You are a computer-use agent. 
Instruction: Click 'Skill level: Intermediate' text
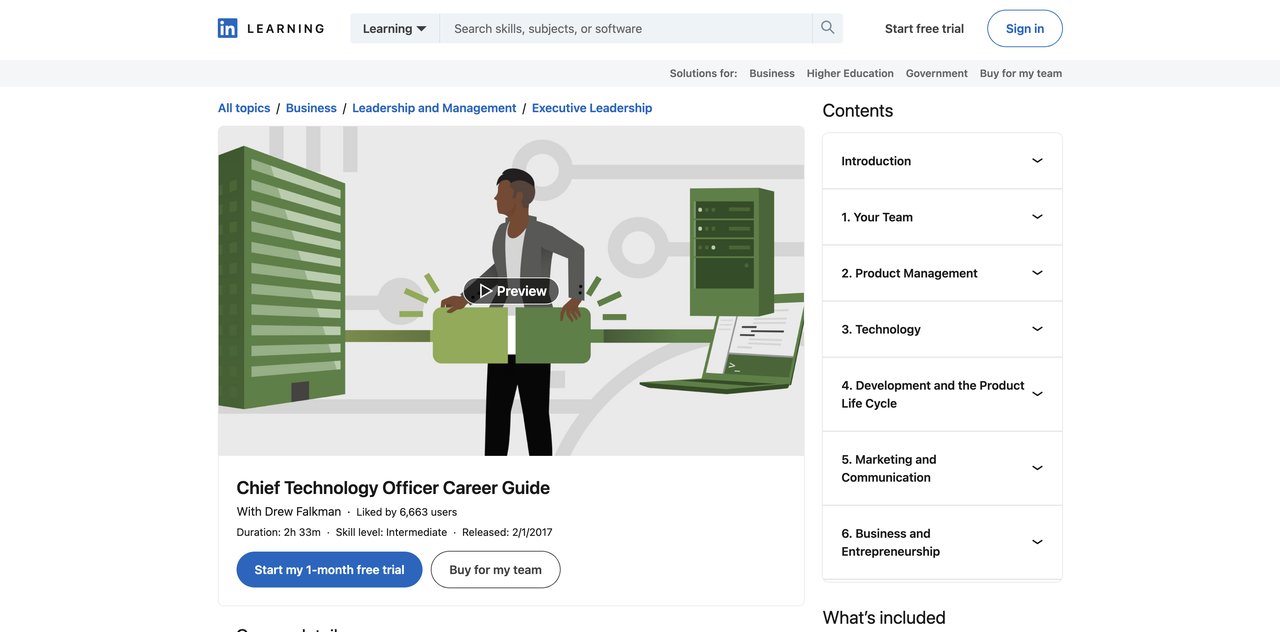click(x=391, y=532)
